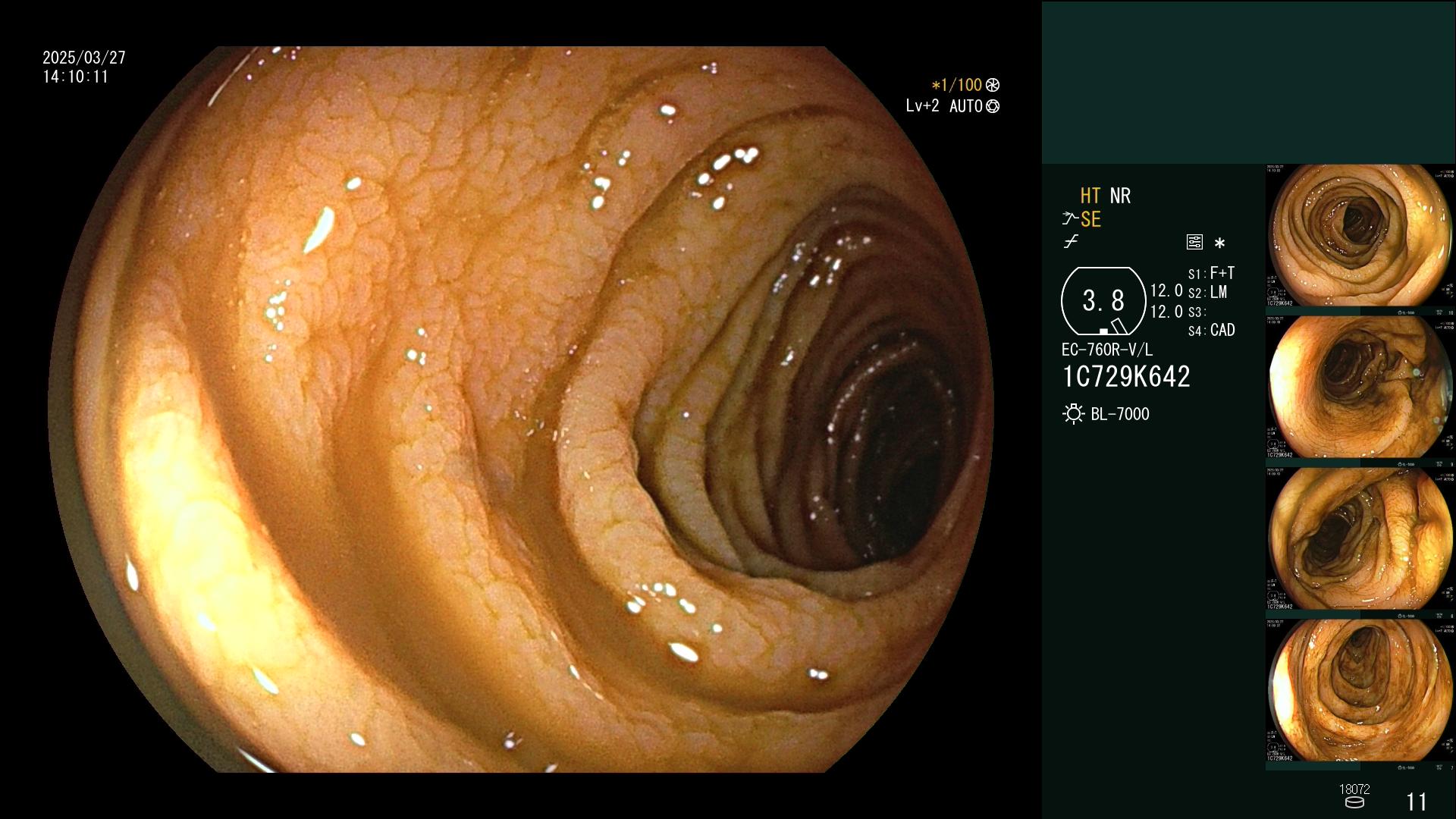This screenshot has width=1456, height=819.
Task: Click the S2: LM switch assignment
Action: (x=1207, y=293)
